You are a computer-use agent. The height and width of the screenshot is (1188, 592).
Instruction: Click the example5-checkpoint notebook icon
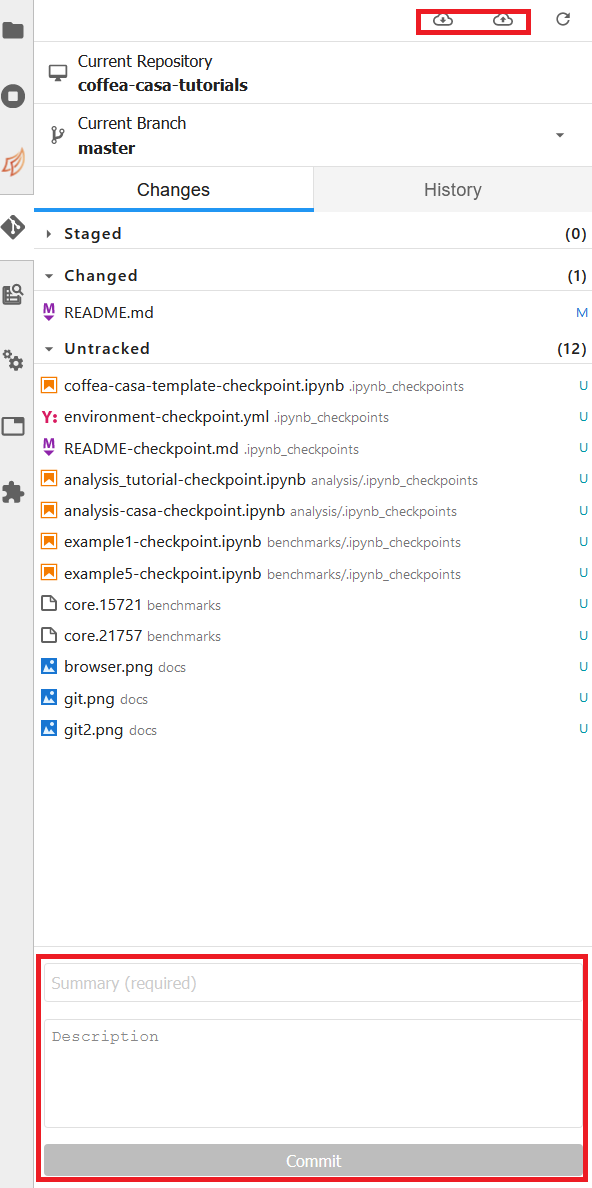click(x=49, y=573)
